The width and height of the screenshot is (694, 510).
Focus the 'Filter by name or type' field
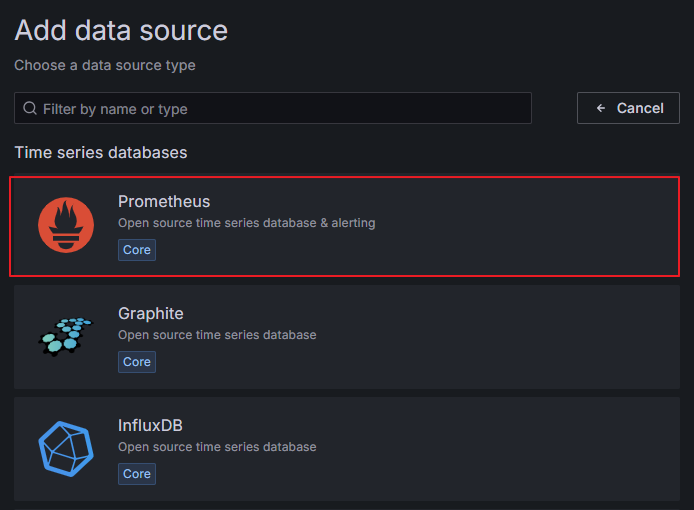point(280,108)
